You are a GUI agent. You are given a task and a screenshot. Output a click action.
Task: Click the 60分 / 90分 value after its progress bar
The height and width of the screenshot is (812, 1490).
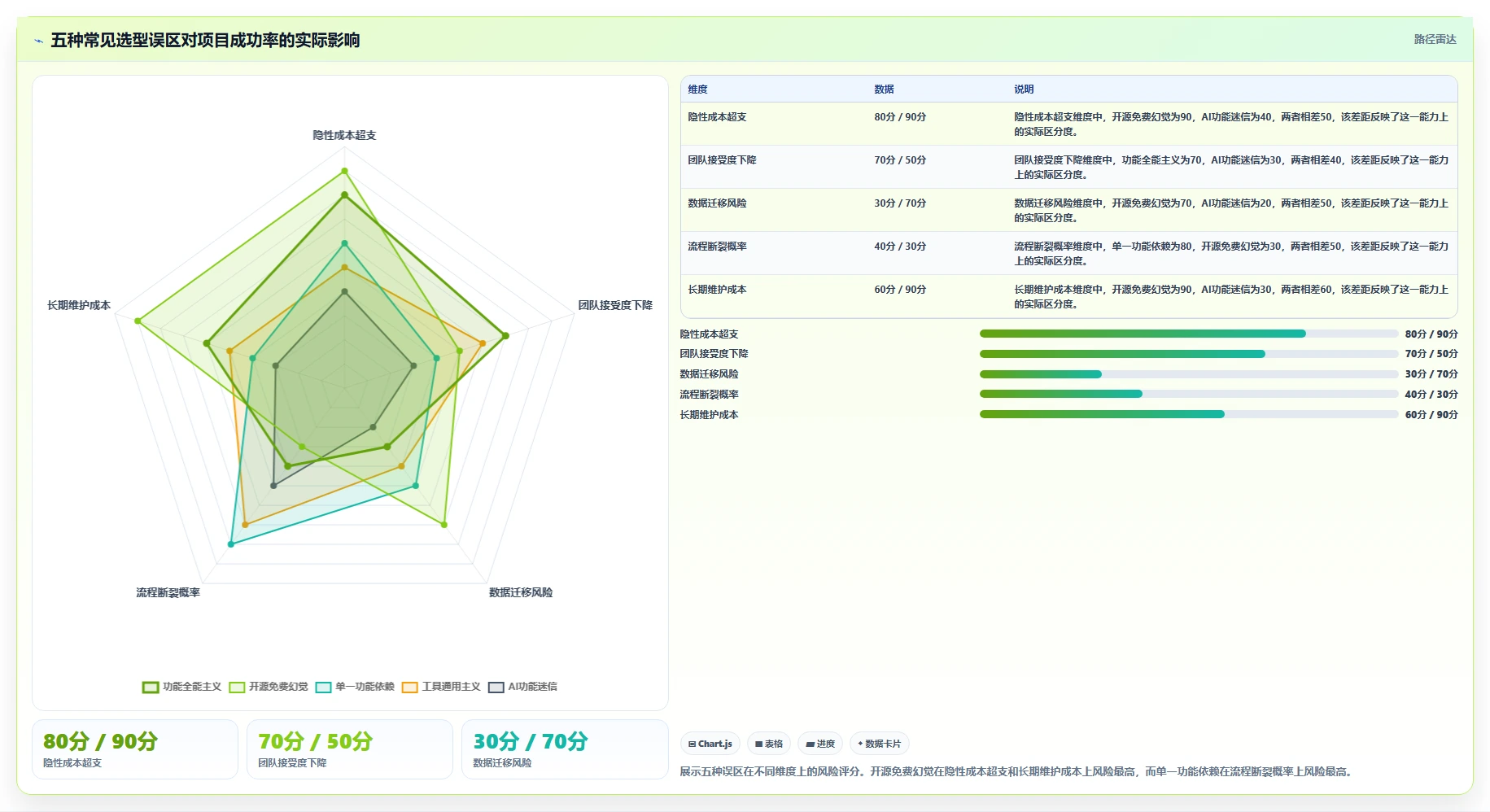tap(1431, 415)
